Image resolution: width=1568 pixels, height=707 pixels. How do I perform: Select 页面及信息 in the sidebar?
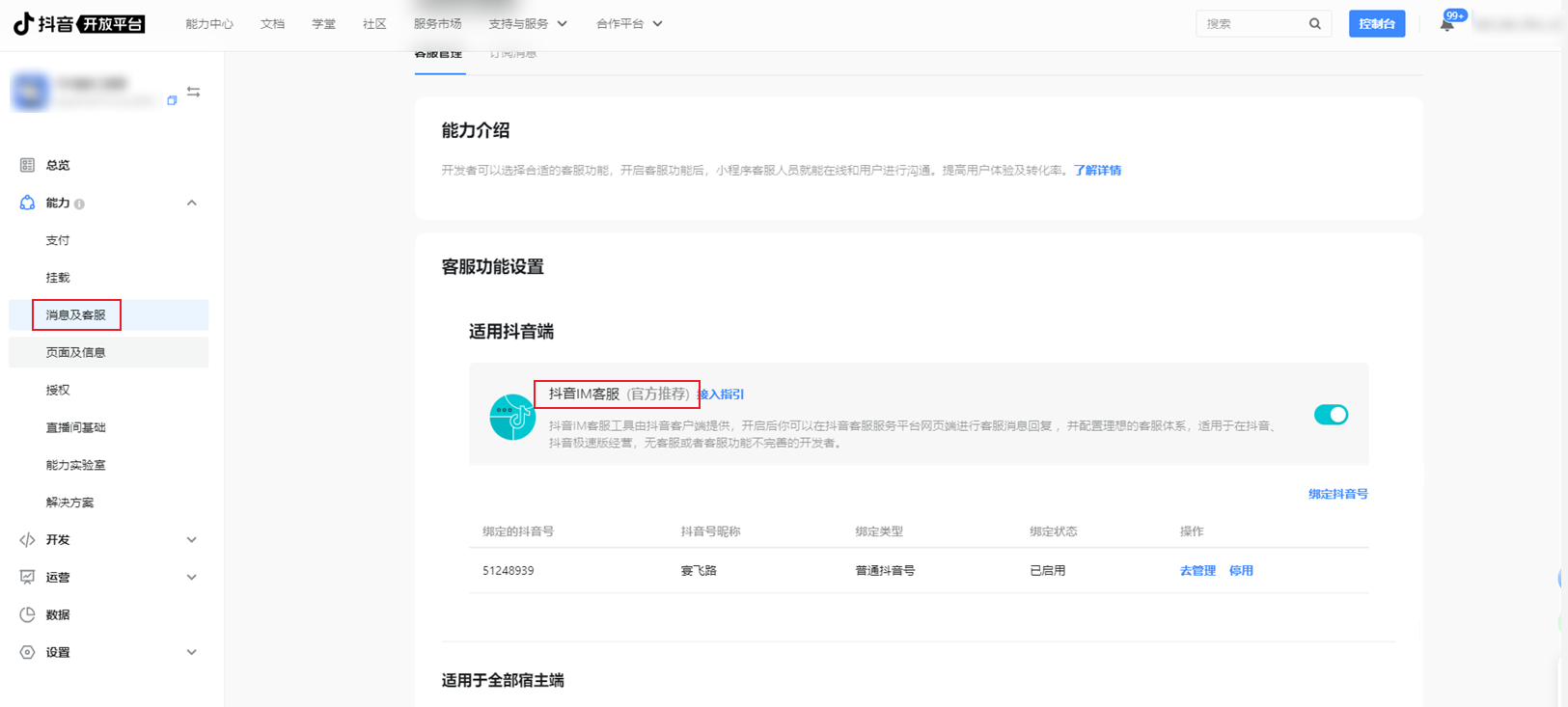point(109,353)
